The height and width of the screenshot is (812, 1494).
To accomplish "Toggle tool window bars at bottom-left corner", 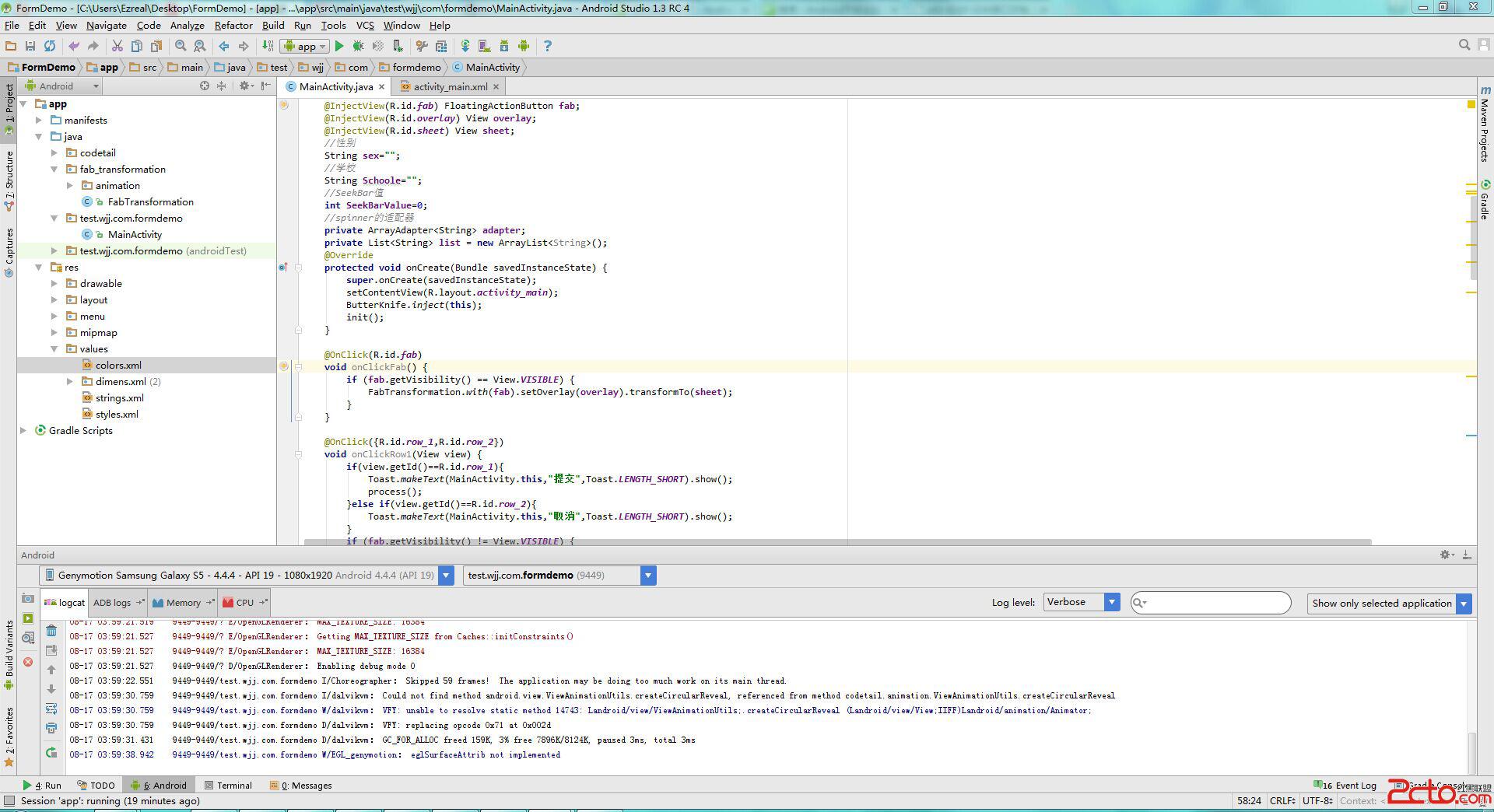I will click(x=9, y=800).
